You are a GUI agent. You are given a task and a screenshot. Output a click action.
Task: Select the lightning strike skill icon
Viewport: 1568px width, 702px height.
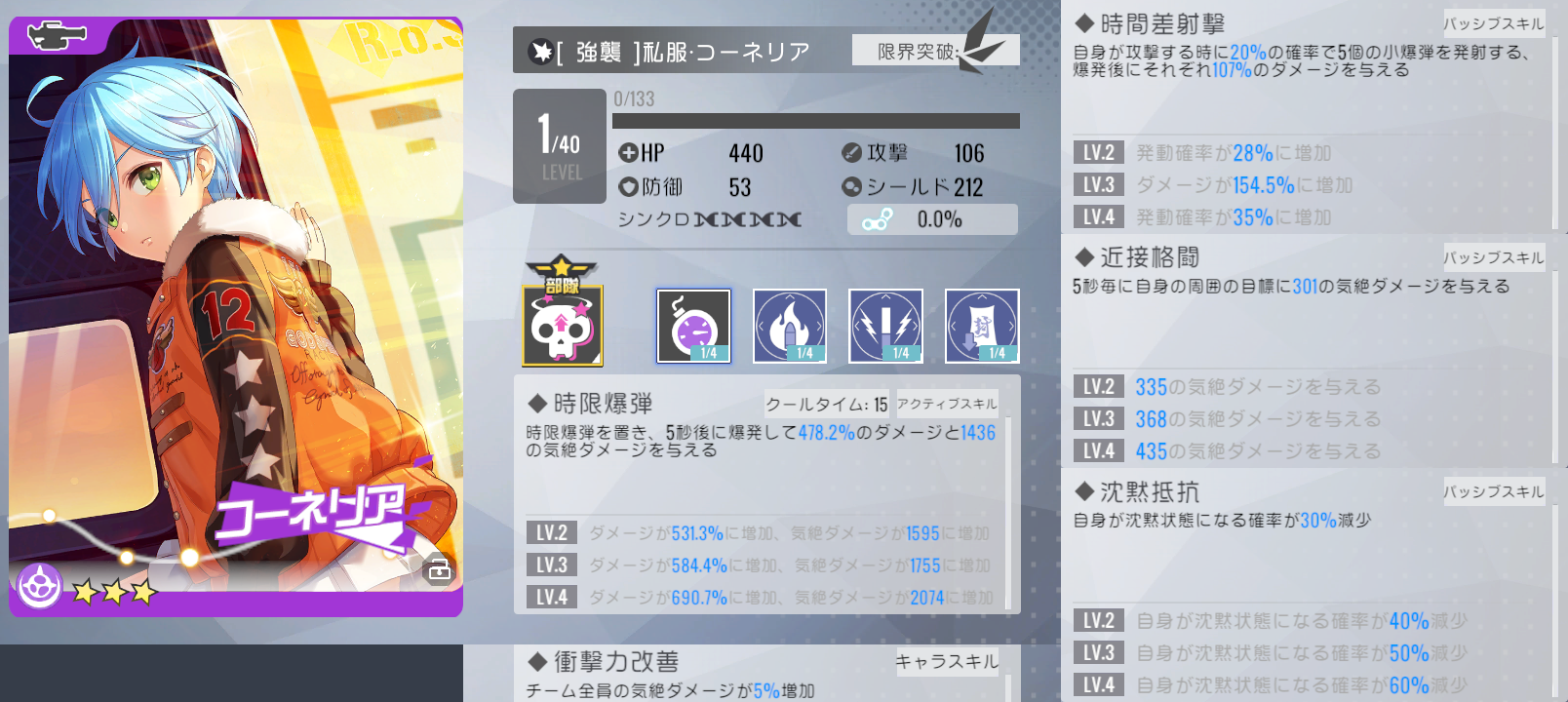885,326
